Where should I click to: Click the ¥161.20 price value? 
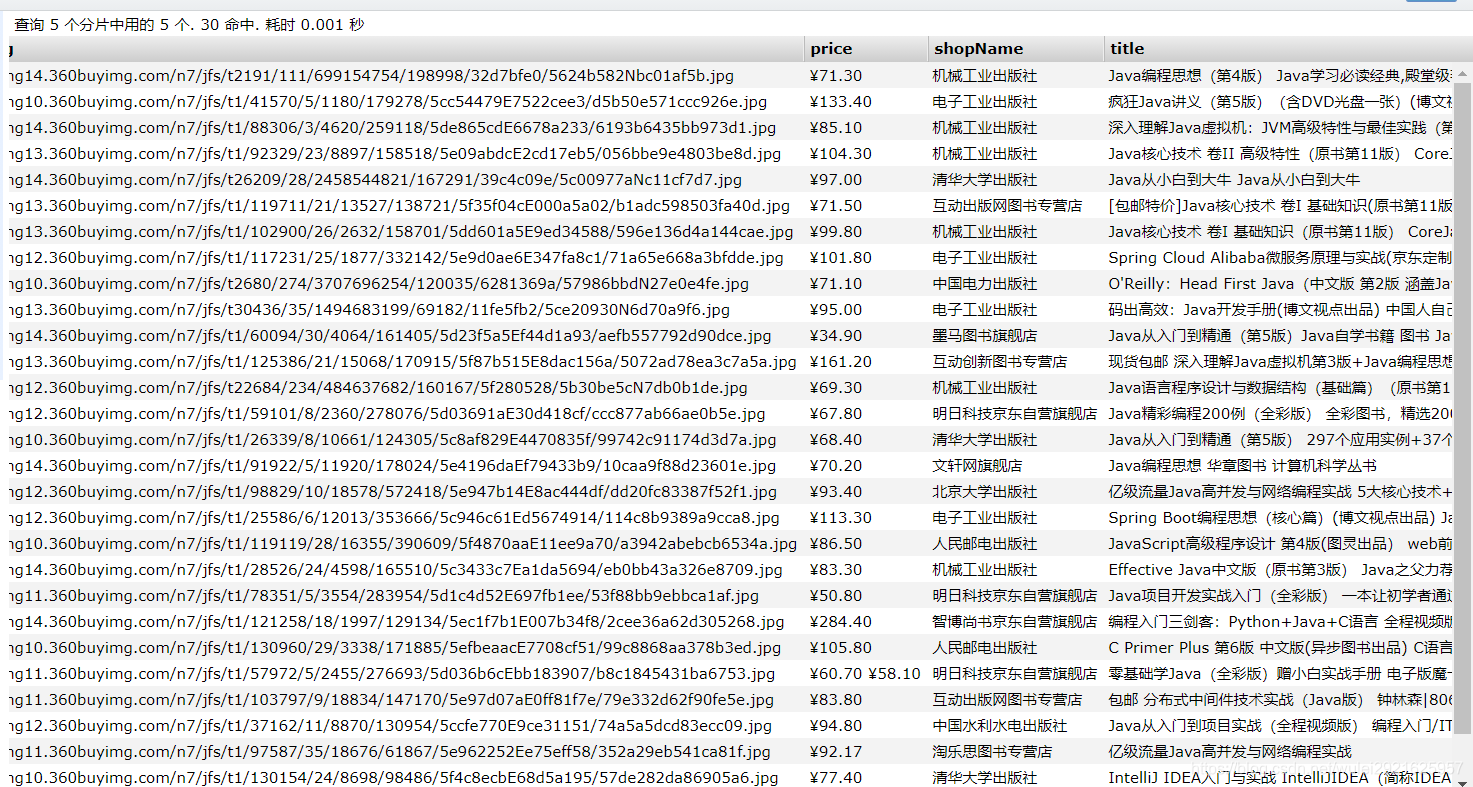tap(841, 362)
